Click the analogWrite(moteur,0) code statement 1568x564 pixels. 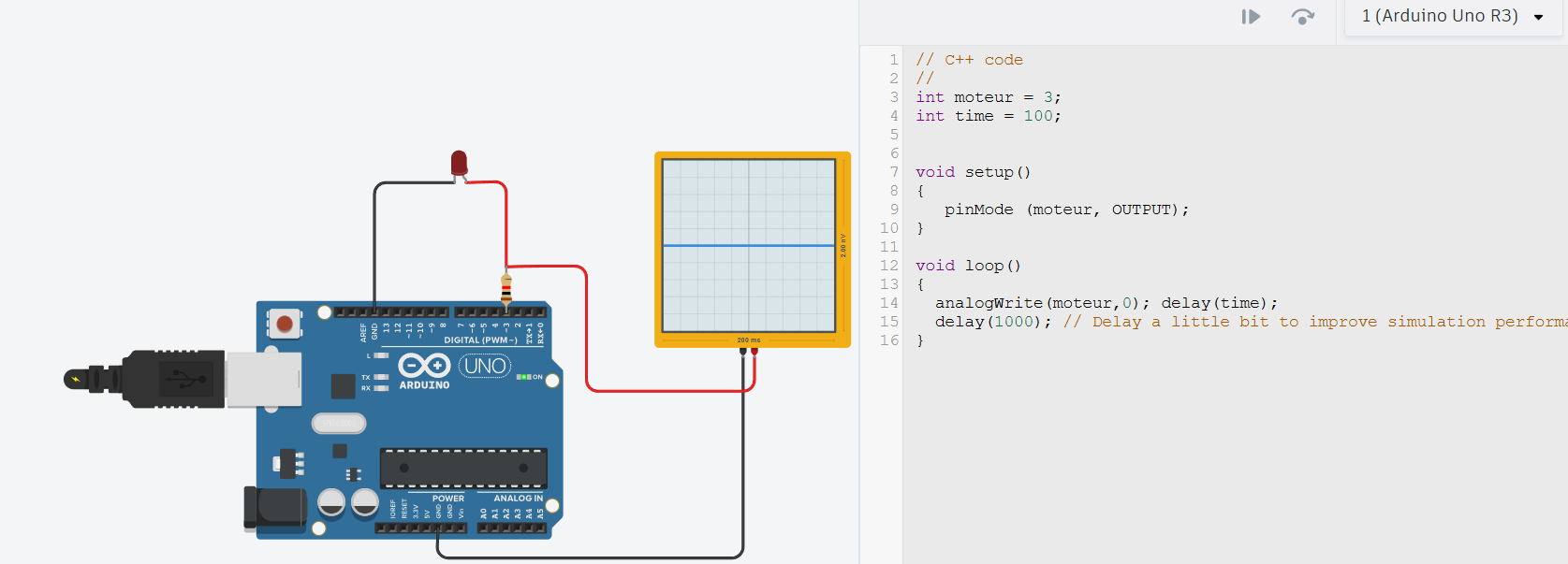[1036, 303]
